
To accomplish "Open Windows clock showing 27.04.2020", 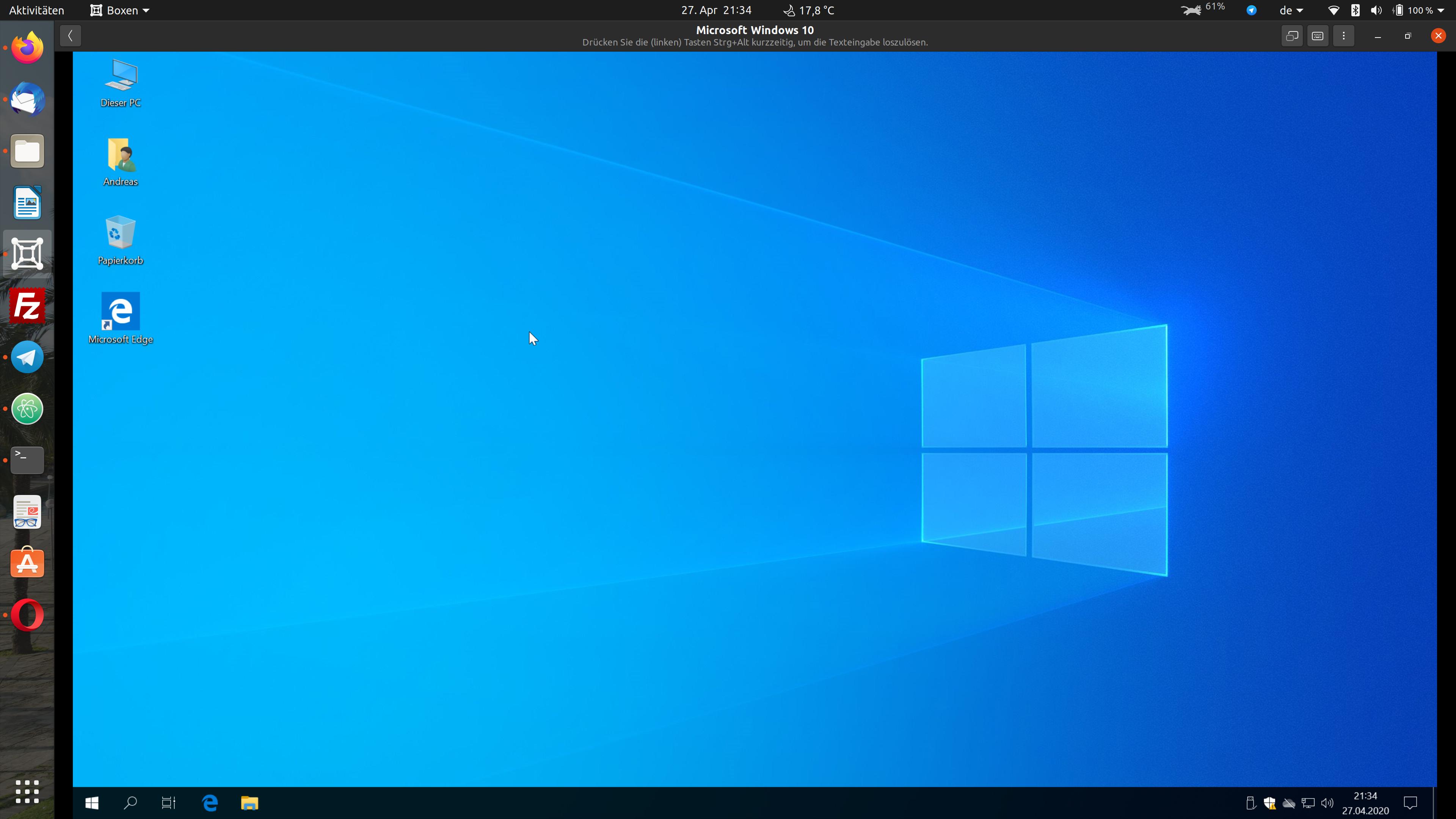I will [x=1365, y=803].
